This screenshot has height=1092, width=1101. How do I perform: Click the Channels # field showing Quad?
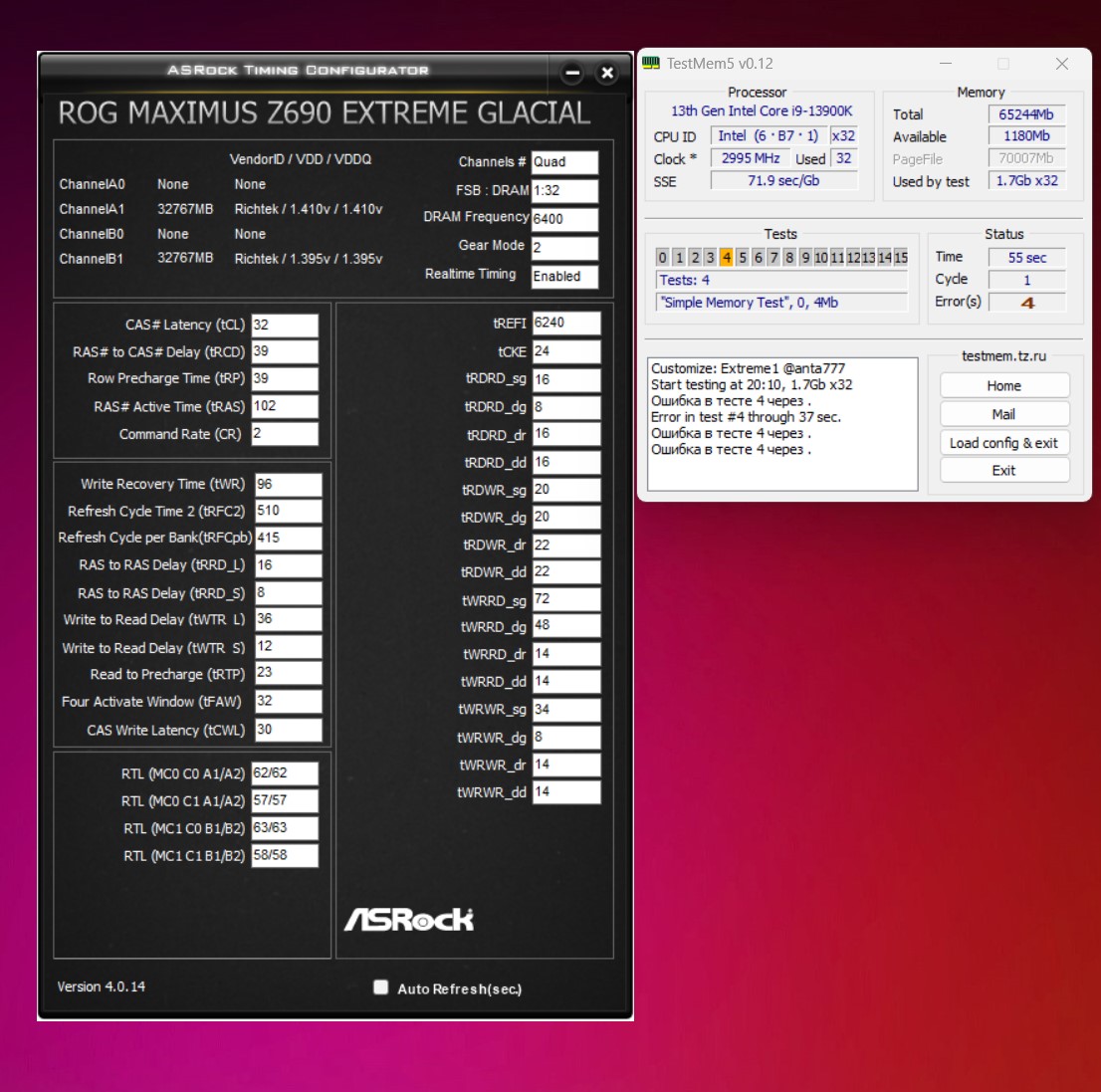[564, 162]
